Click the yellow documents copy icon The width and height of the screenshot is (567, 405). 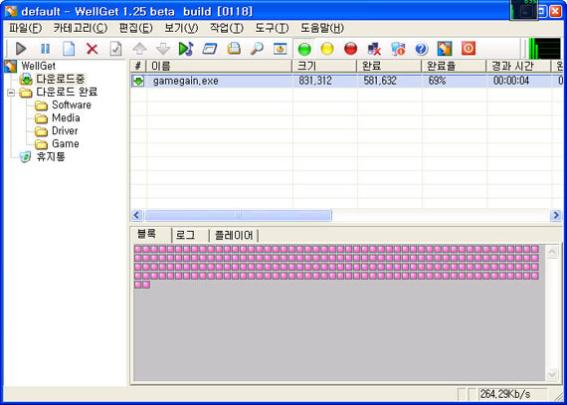pyautogui.click(x=234, y=49)
